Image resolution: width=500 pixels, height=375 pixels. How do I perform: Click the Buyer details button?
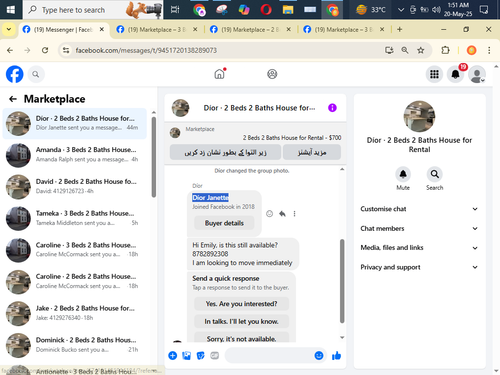(224, 223)
